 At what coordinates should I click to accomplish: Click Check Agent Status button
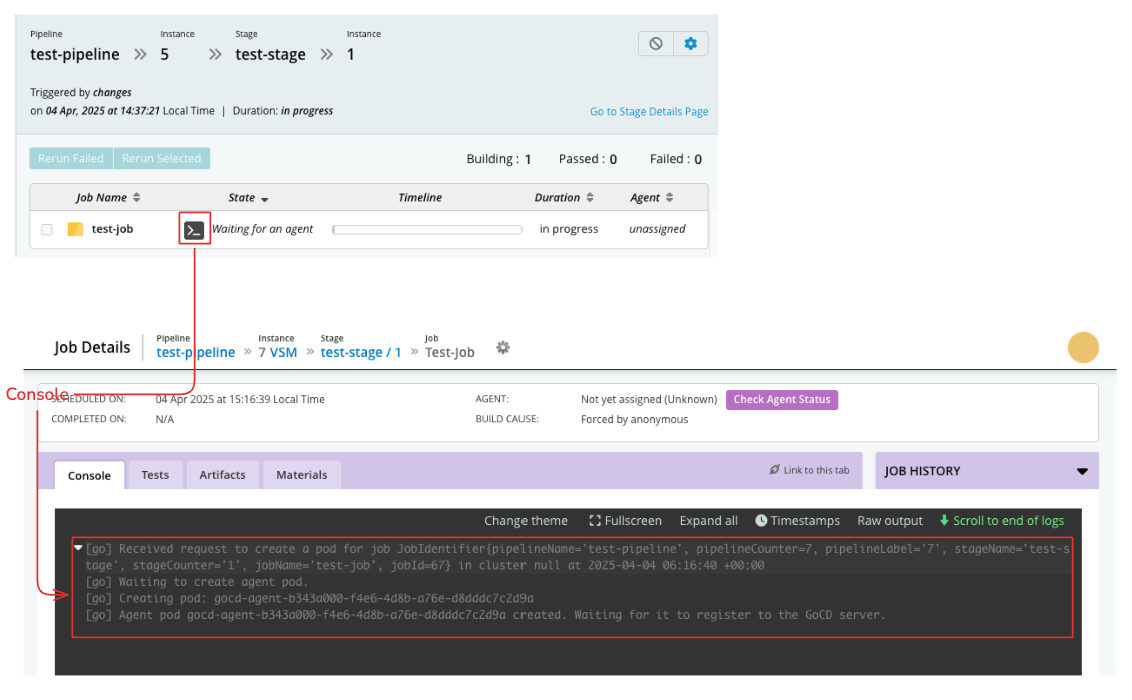pos(782,399)
